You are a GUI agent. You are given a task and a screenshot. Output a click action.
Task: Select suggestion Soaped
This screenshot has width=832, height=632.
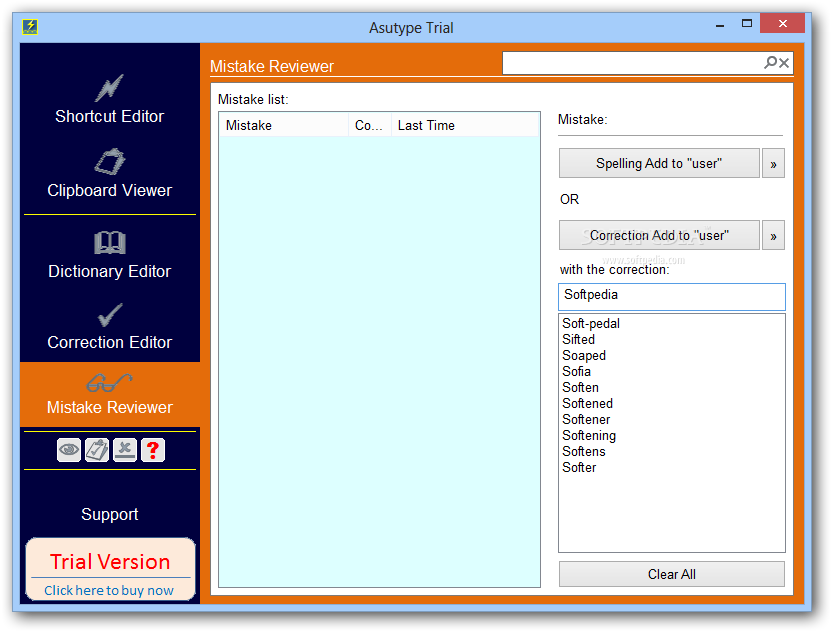point(584,355)
